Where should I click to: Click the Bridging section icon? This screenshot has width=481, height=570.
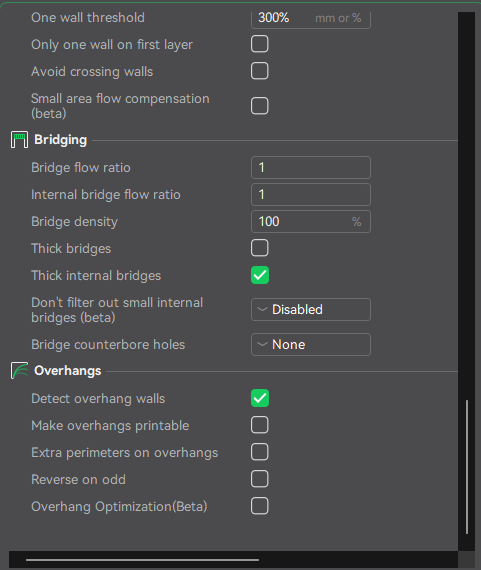click(19, 140)
